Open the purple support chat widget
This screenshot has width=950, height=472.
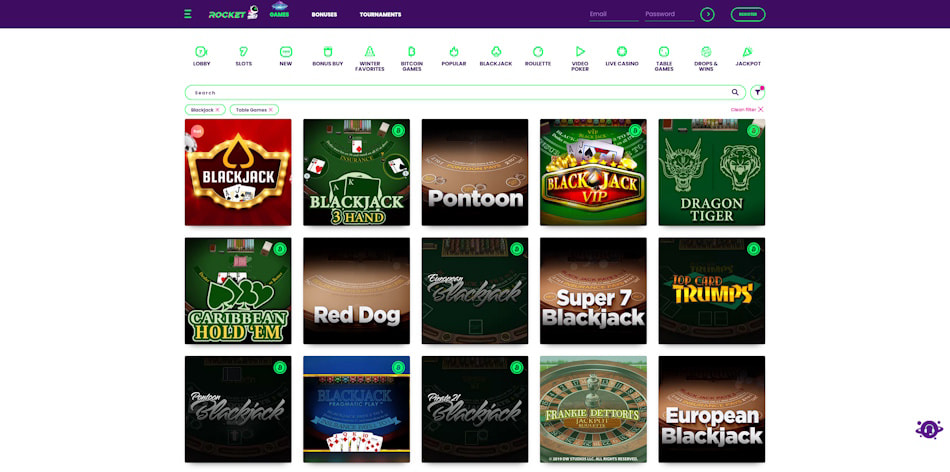pos(929,429)
